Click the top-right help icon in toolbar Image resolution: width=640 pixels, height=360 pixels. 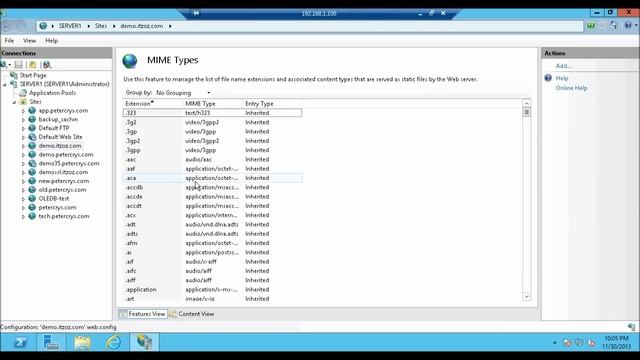[x=628, y=25]
